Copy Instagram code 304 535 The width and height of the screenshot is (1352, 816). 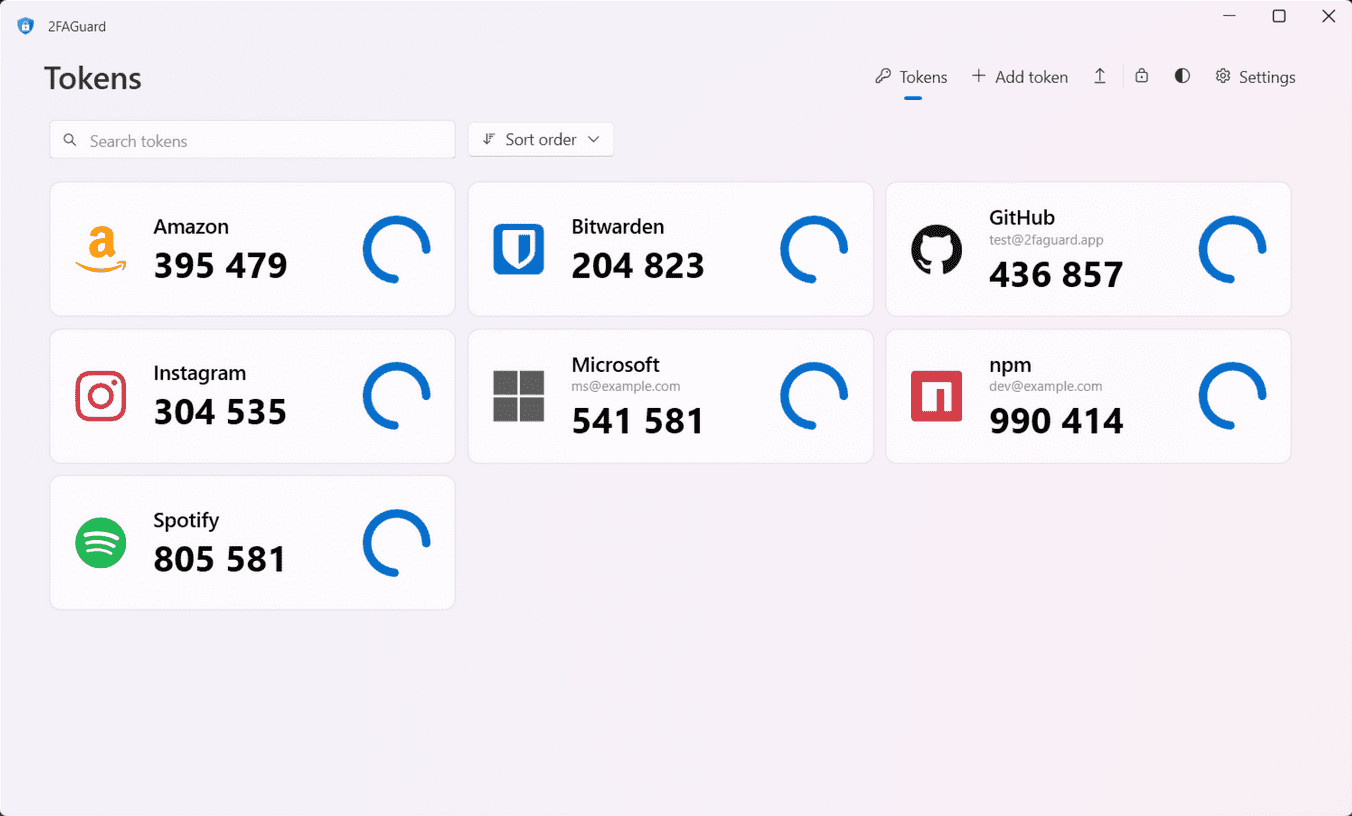click(x=220, y=412)
